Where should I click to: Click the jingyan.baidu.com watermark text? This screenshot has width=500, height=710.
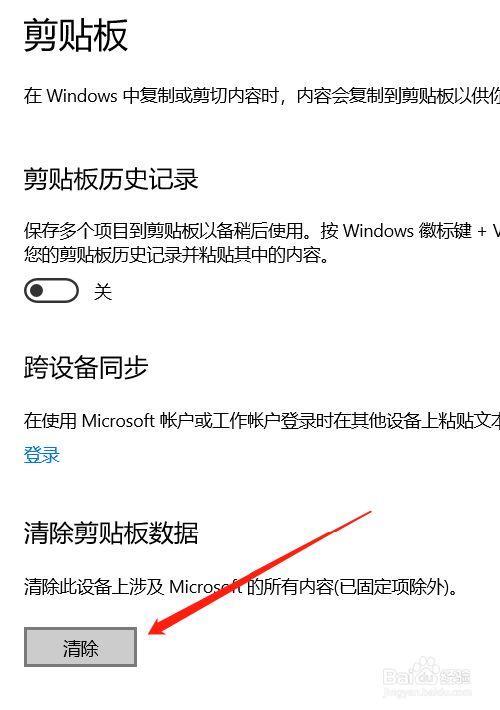(427, 692)
